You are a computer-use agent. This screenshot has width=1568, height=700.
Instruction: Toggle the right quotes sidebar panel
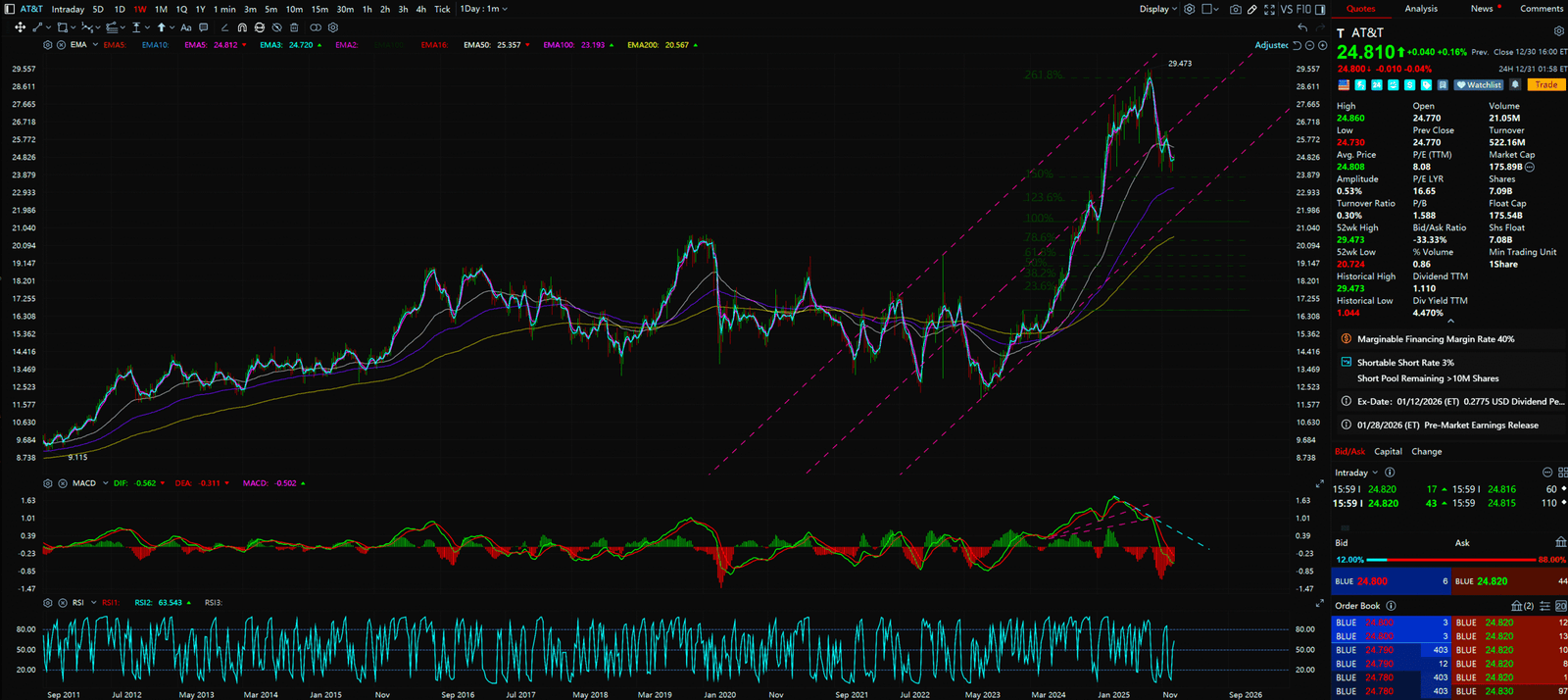pos(1320,9)
